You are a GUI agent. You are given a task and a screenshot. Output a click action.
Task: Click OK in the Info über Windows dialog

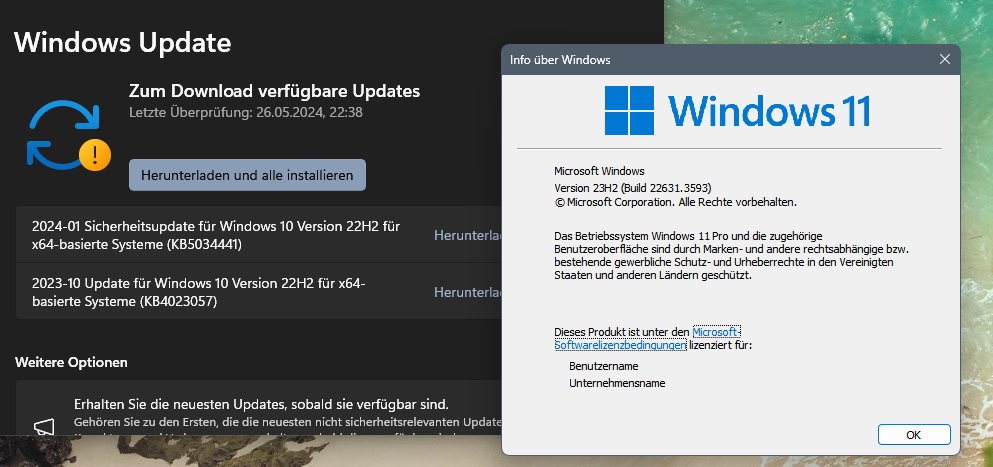(914, 435)
